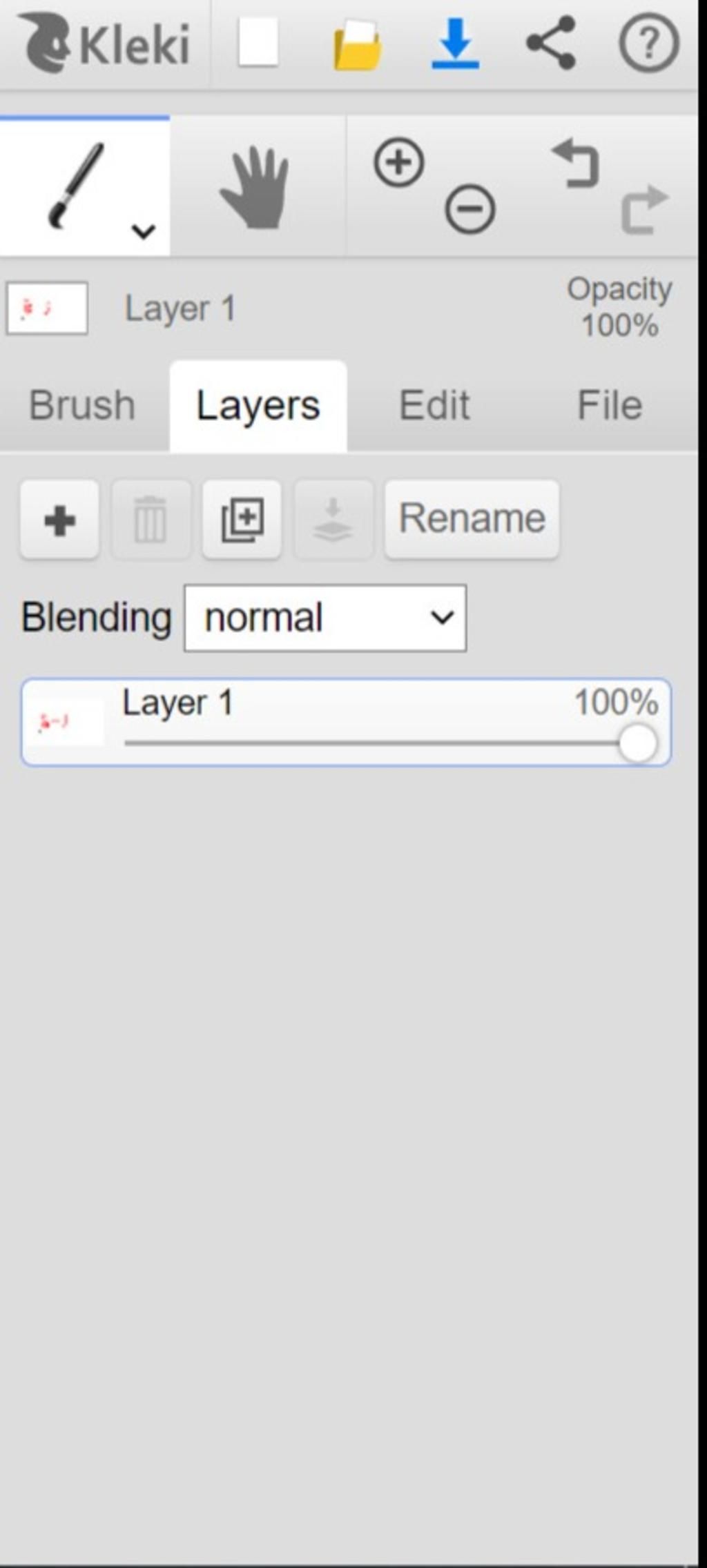Zoom out with the minus icon
707x1568 pixels.
point(470,209)
